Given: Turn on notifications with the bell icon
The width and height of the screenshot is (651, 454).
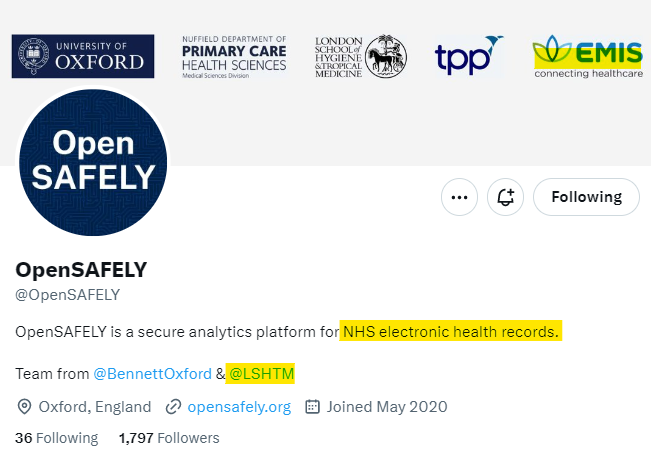Looking at the screenshot, I should tap(506, 197).
